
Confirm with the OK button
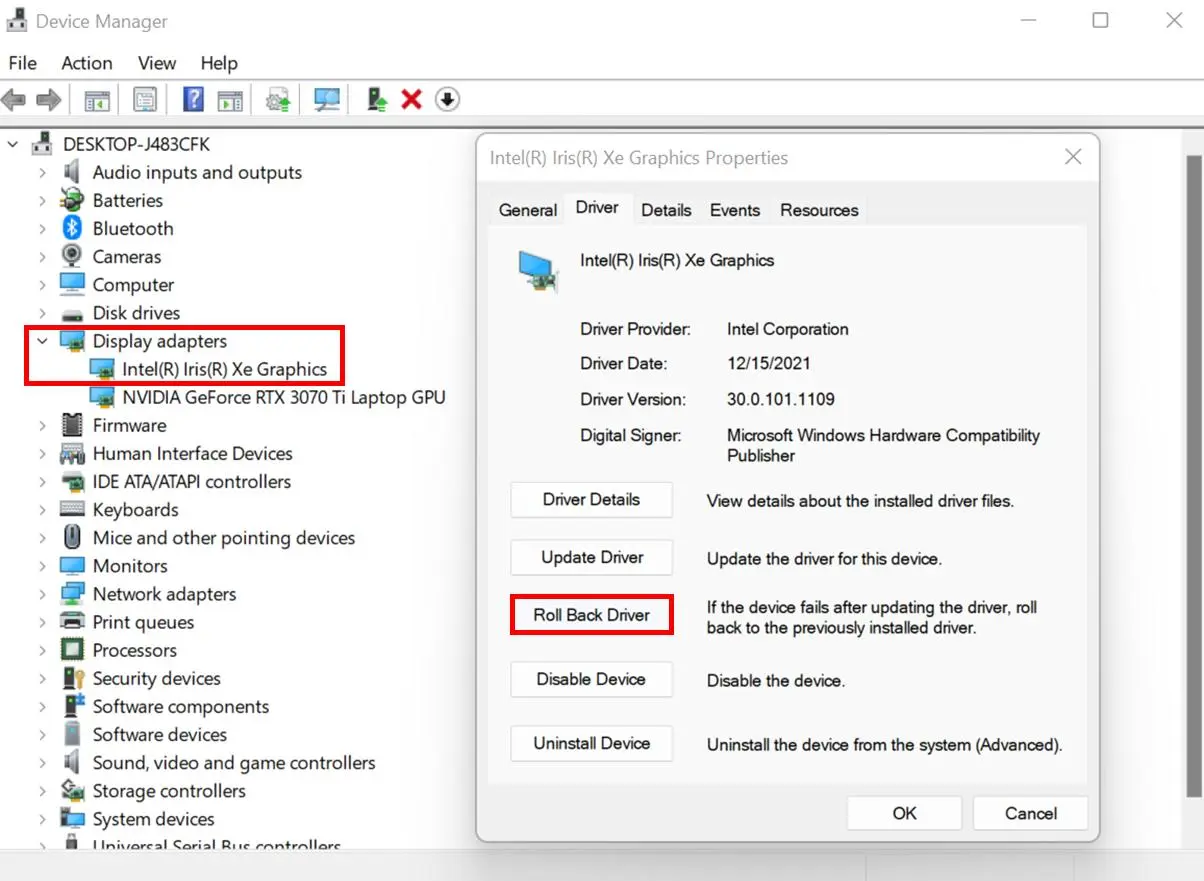[x=904, y=813]
